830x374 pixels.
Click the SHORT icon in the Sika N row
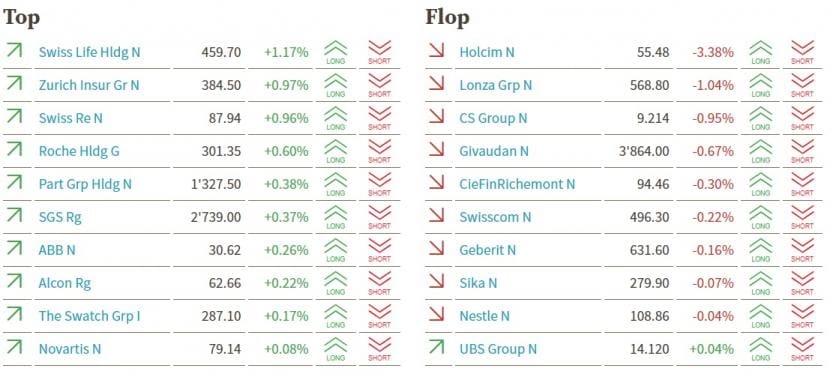pyautogui.click(x=802, y=283)
